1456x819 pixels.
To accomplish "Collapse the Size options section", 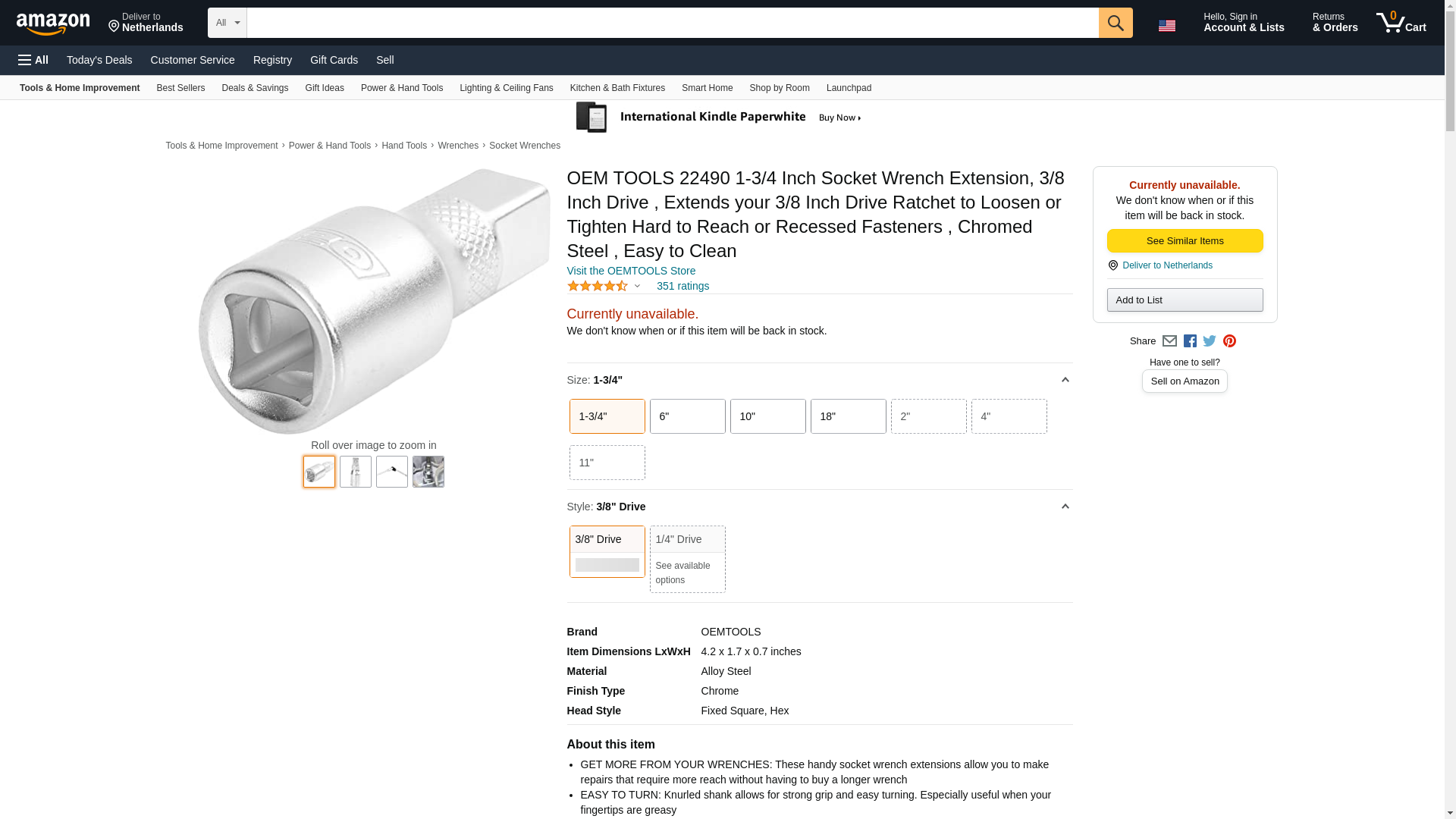I will point(1065,380).
